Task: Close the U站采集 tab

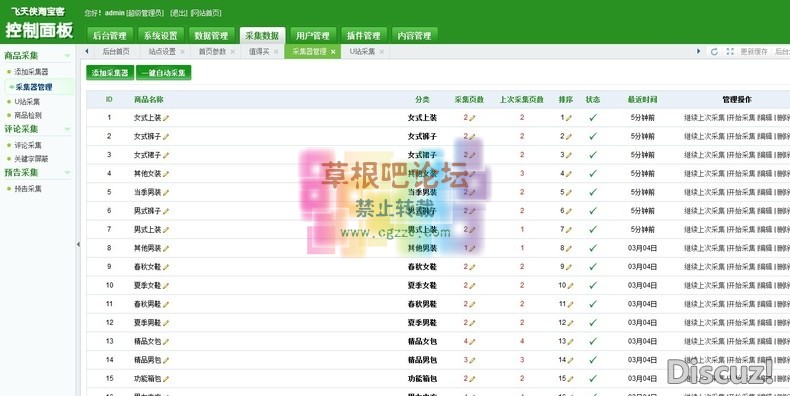Action: click(381, 52)
